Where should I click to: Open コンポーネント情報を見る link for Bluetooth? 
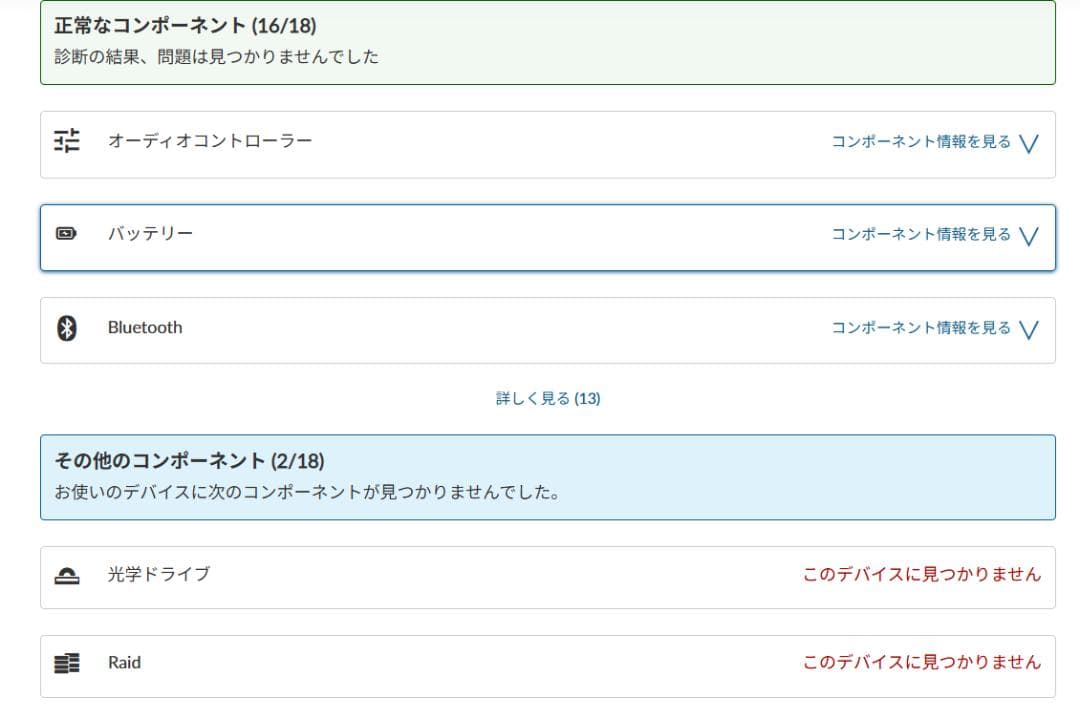pyautogui.click(x=921, y=328)
